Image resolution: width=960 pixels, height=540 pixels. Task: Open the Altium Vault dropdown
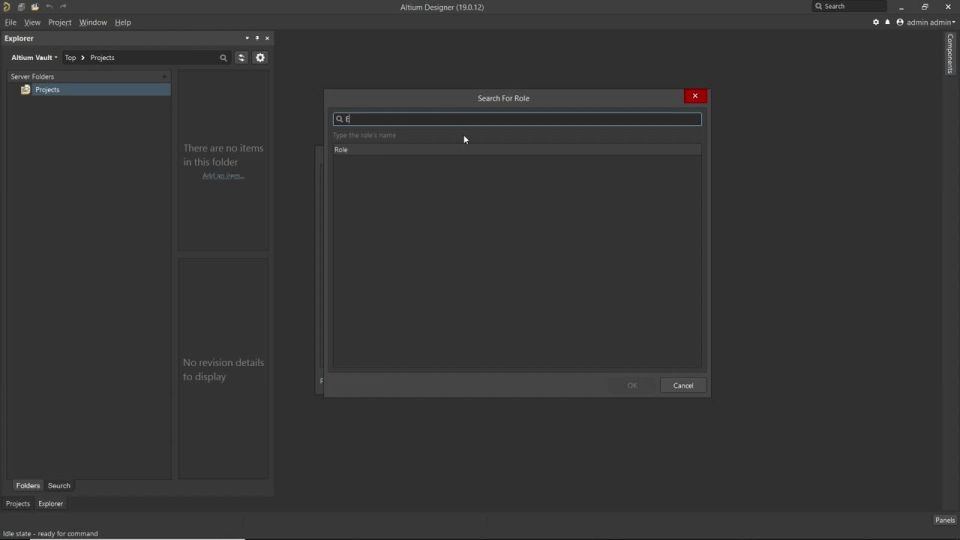34,58
